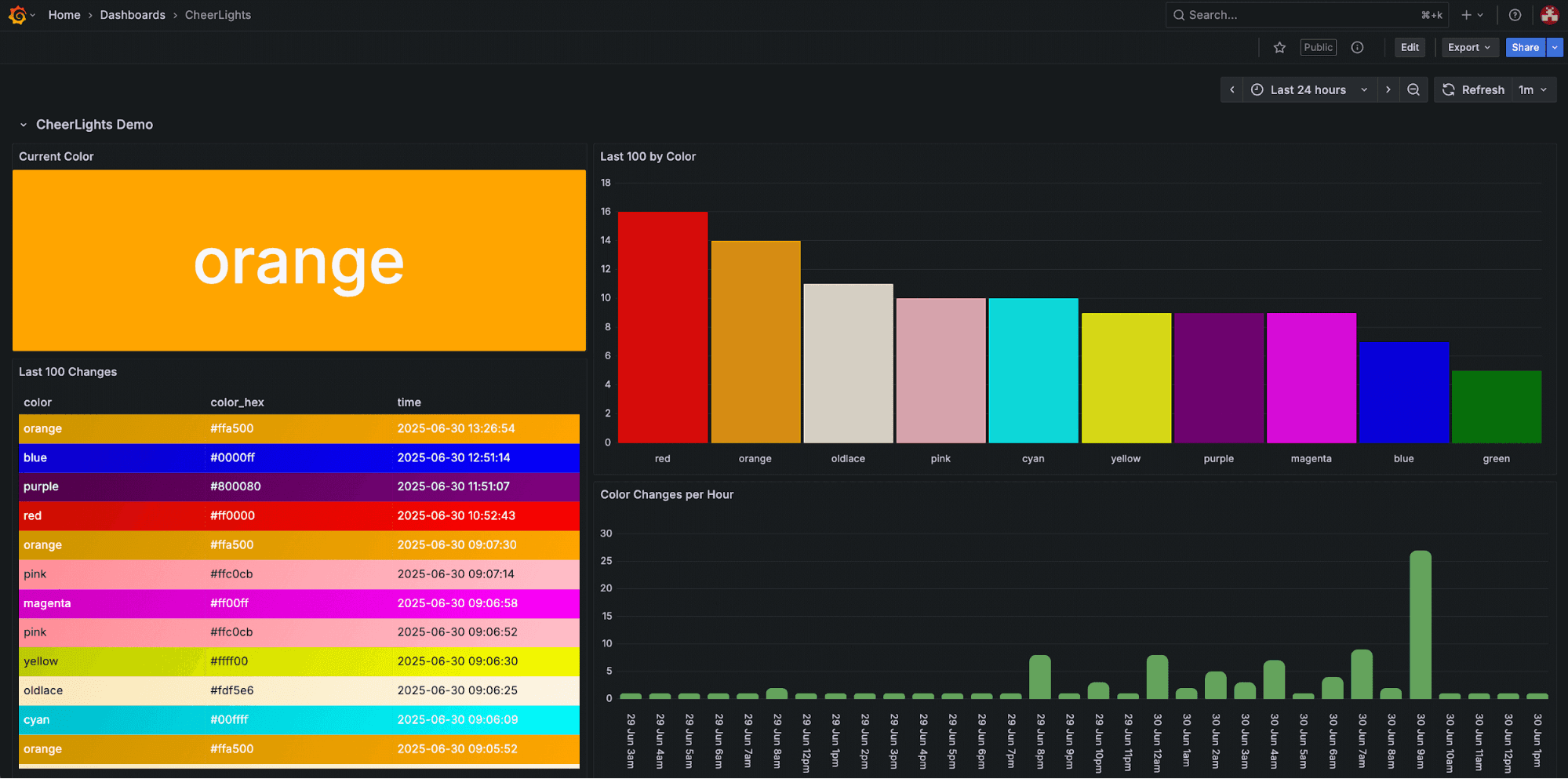The image size is (1568, 779).
Task: Click the Home breadcrumb
Action: [64, 14]
